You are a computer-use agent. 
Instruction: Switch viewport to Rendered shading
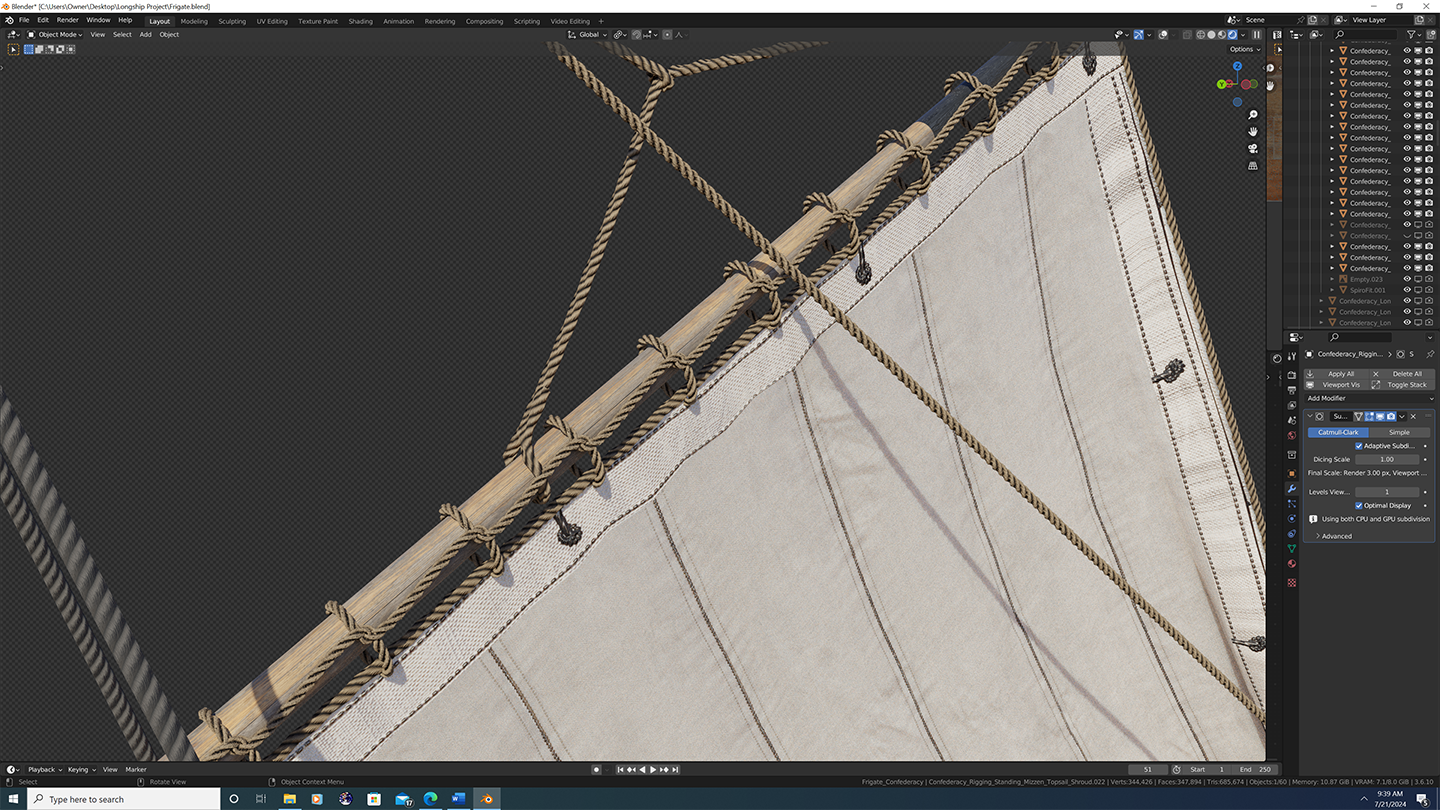(1232, 35)
